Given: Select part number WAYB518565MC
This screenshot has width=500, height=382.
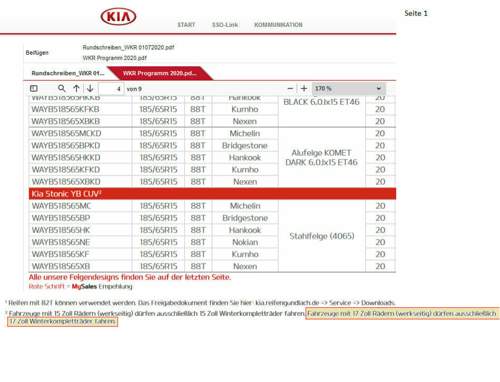Looking at the screenshot, I should (x=61, y=206).
